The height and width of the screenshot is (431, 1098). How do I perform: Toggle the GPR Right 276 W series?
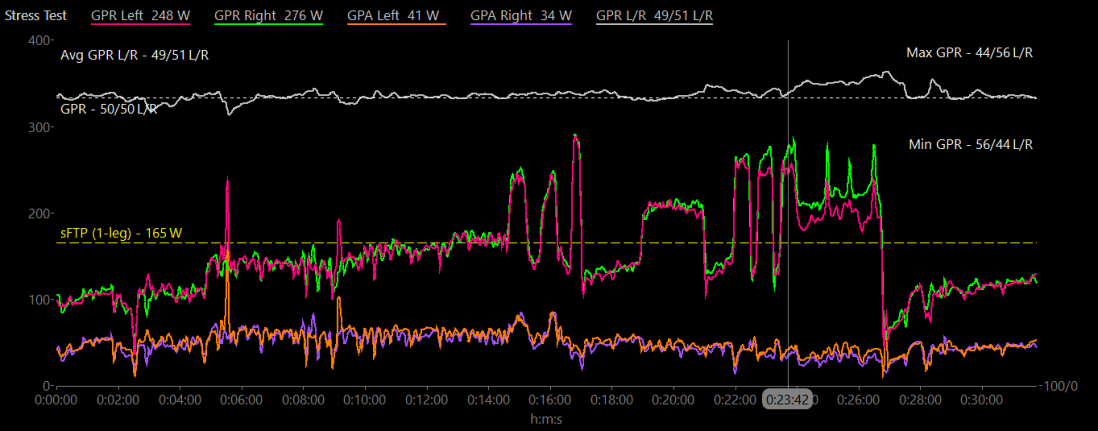click(269, 15)
